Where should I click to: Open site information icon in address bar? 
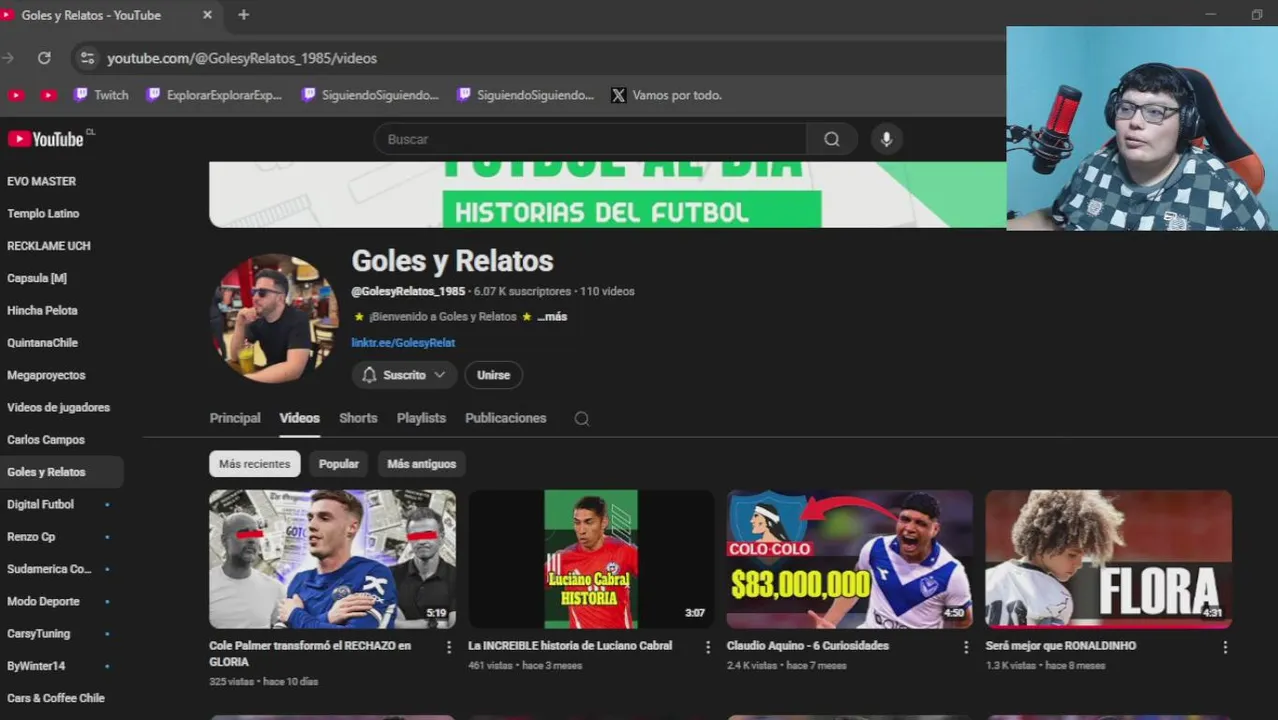(88, 58)
